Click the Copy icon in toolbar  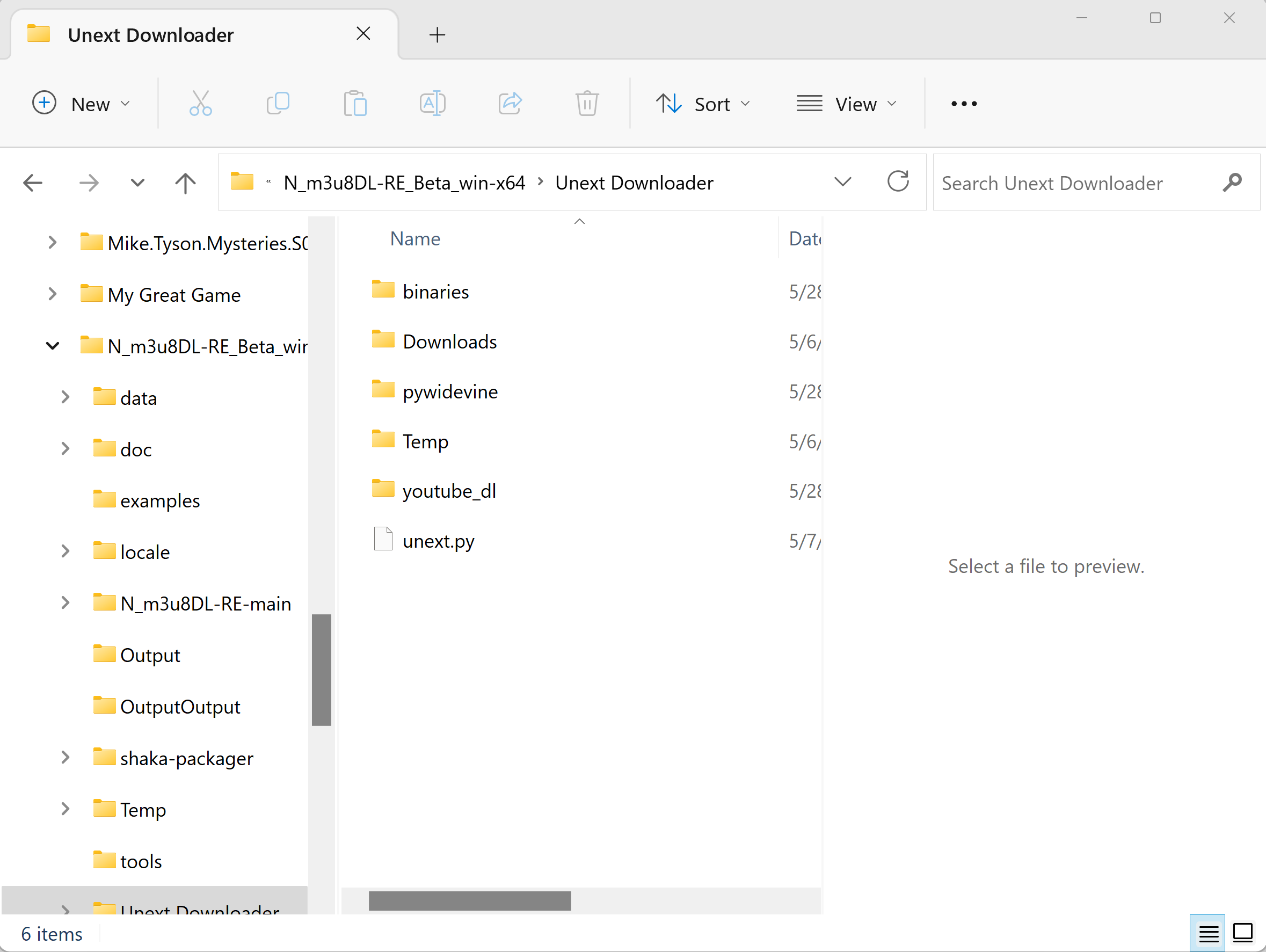pyautogui.click(x=278, y=104)
